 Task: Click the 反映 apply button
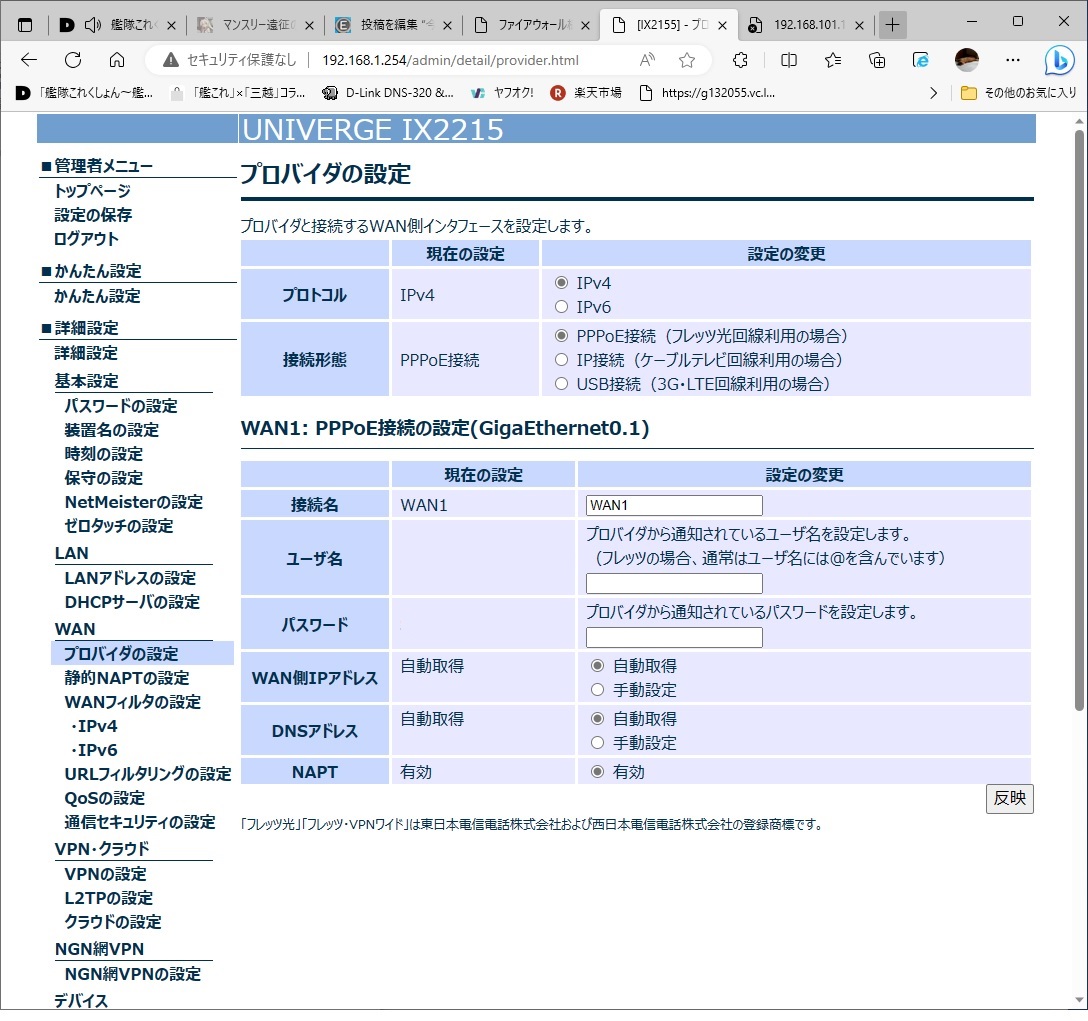(1010, 798)
